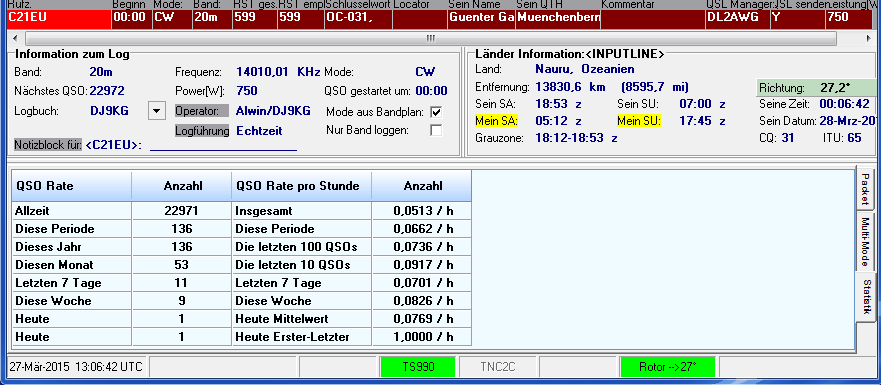Click the Beginn time 00:00 cell

[131, 19]
